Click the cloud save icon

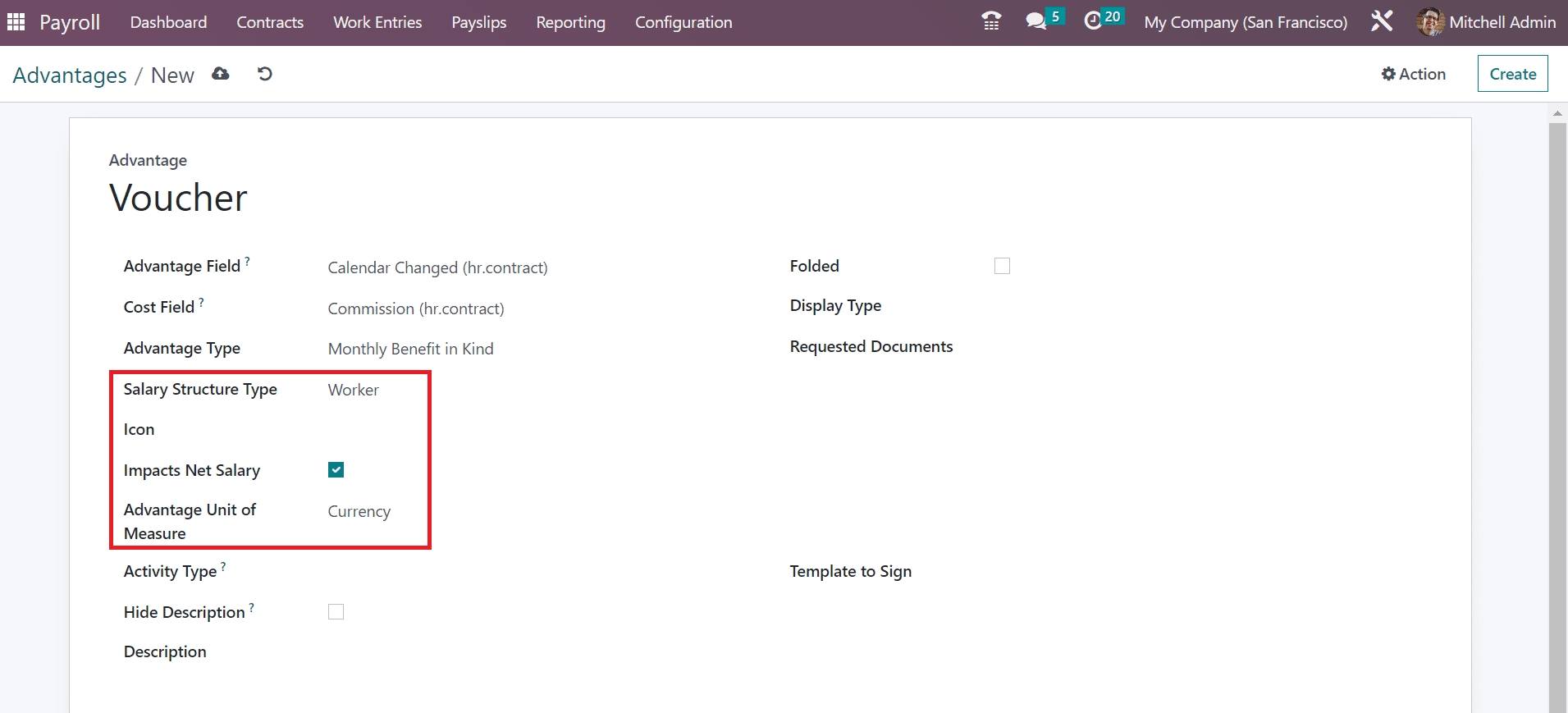pos(221,74)
